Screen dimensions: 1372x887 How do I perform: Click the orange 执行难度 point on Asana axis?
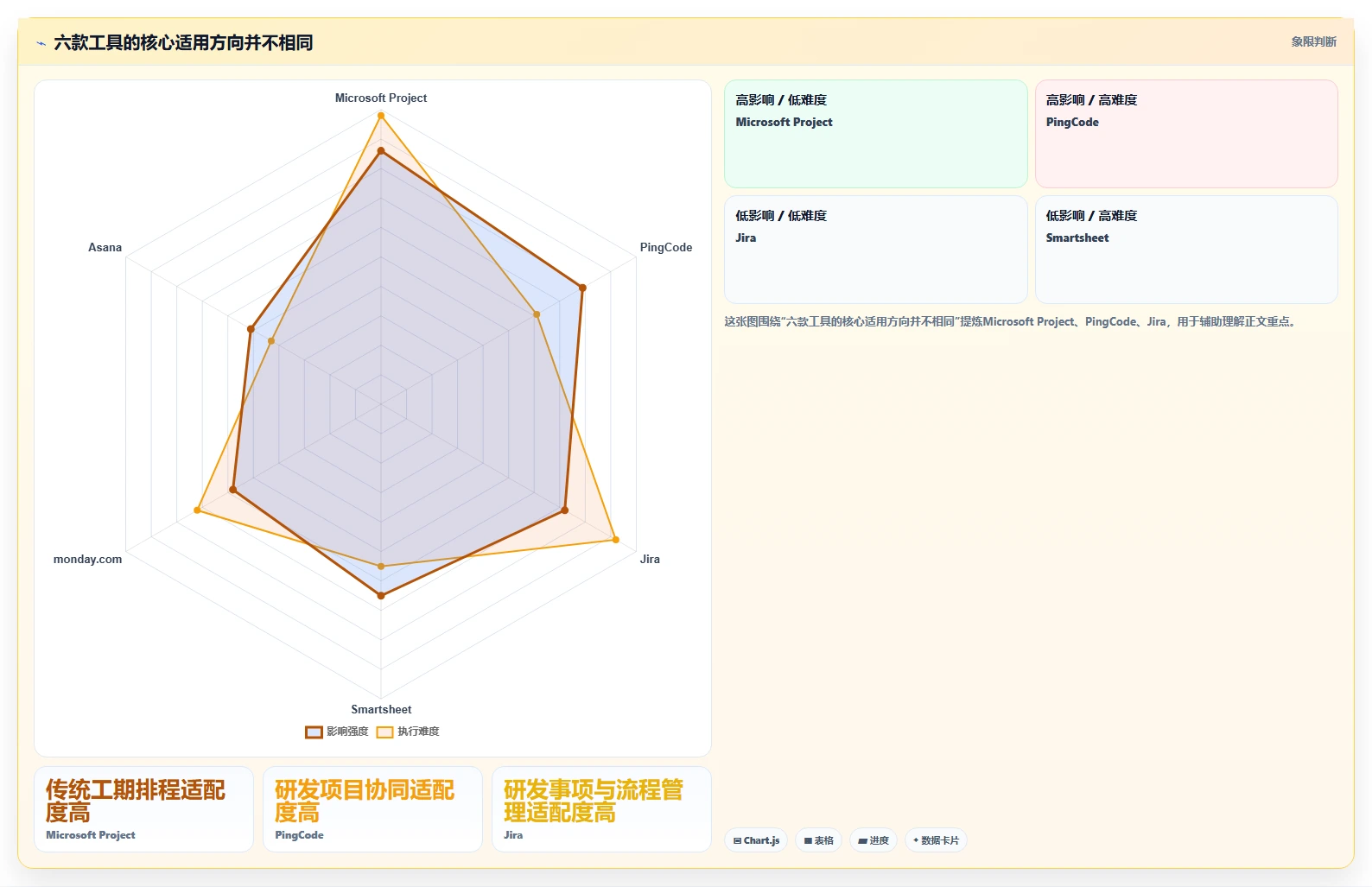pyautogui.click(x=271, y=341)
